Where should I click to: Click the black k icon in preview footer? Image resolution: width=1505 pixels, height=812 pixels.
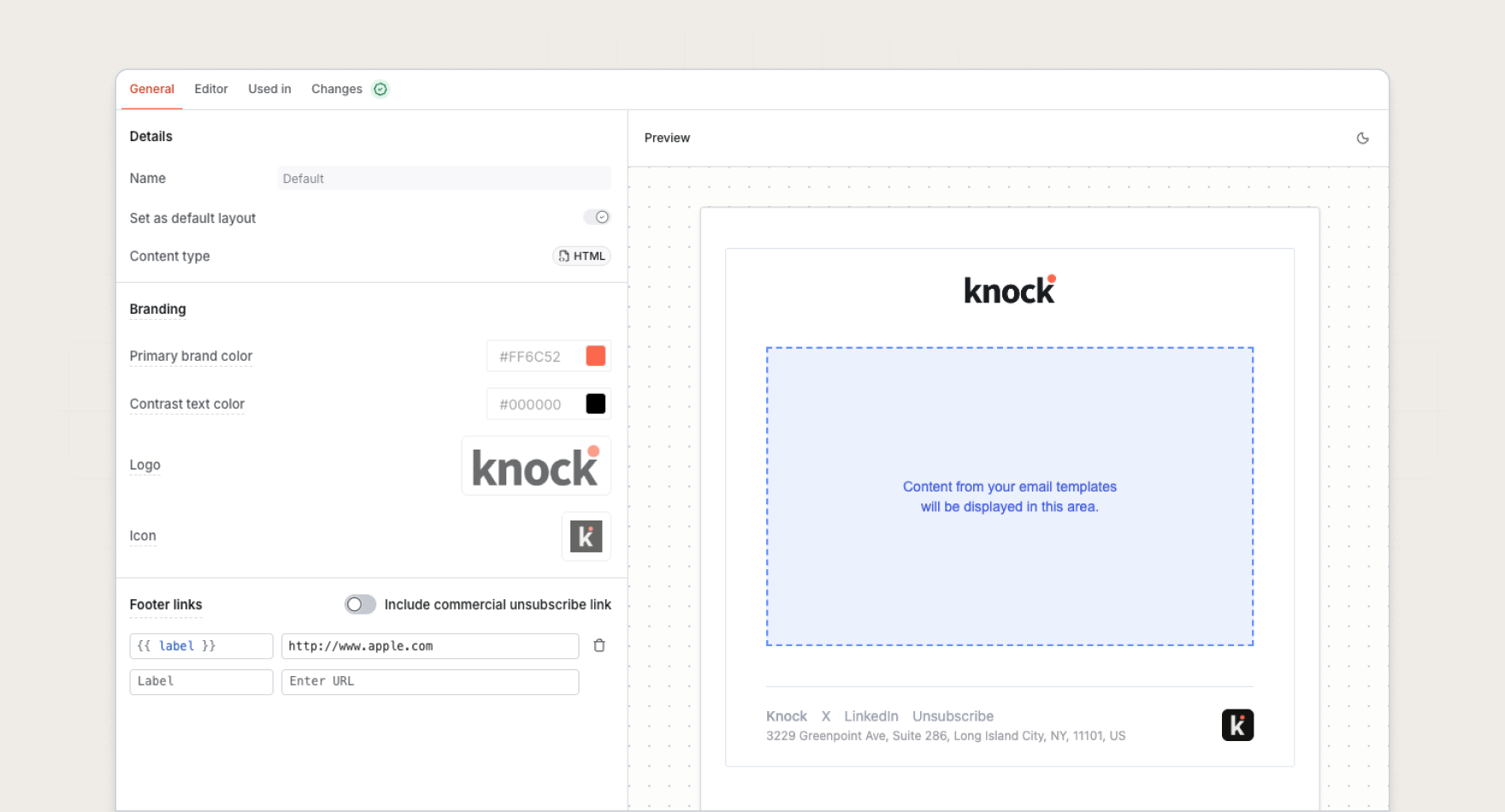click(1237, 725)
